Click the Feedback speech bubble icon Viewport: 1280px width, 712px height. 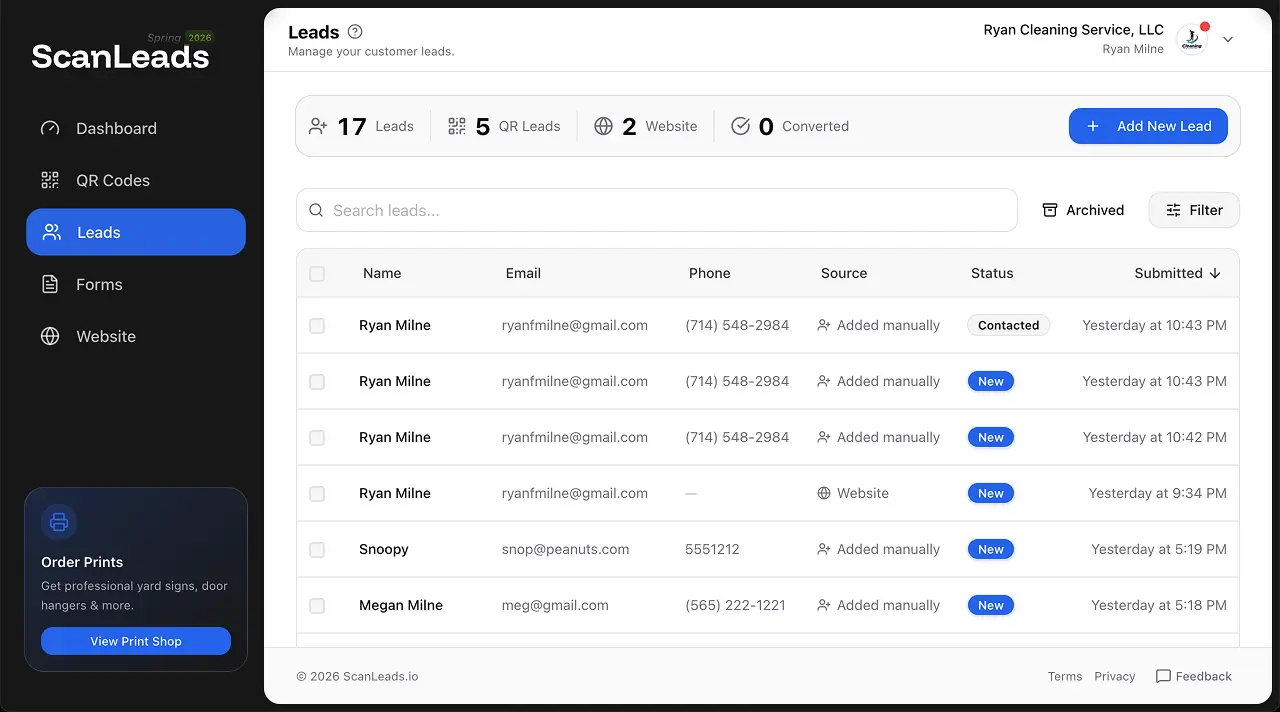pyautogui.click(x=1164, y=676)
